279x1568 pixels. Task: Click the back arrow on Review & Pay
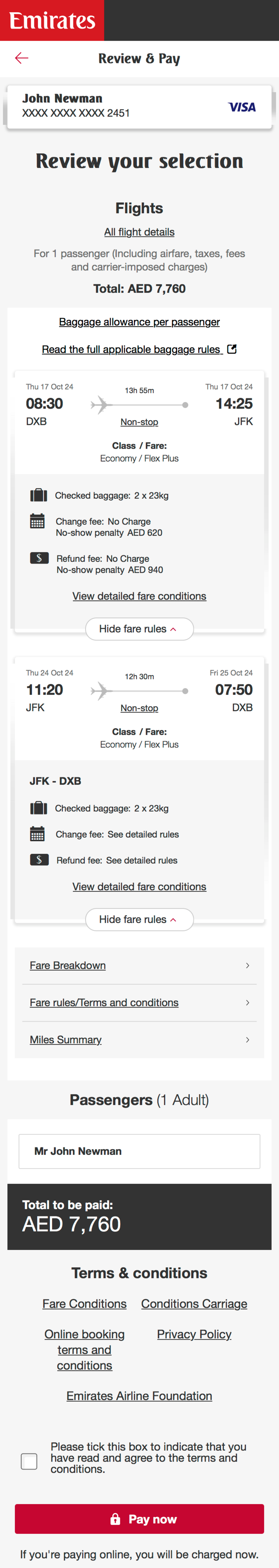pyautogui.click(x=21, y=58)
